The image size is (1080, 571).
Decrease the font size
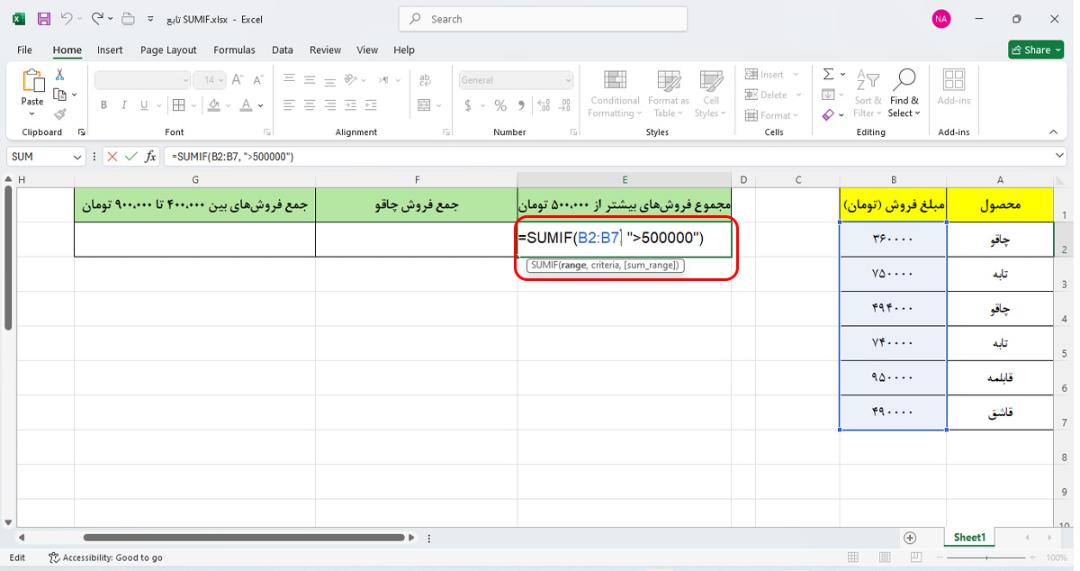click(x=258, y=80)
